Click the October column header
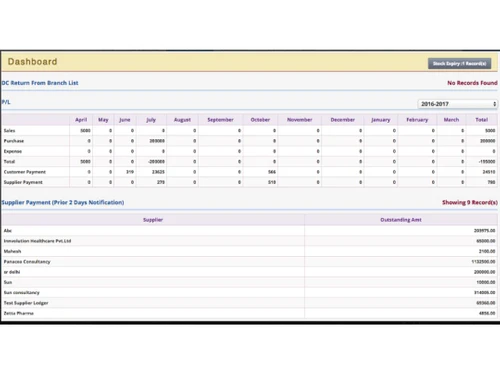500x375 pixels. coord(260,120)
